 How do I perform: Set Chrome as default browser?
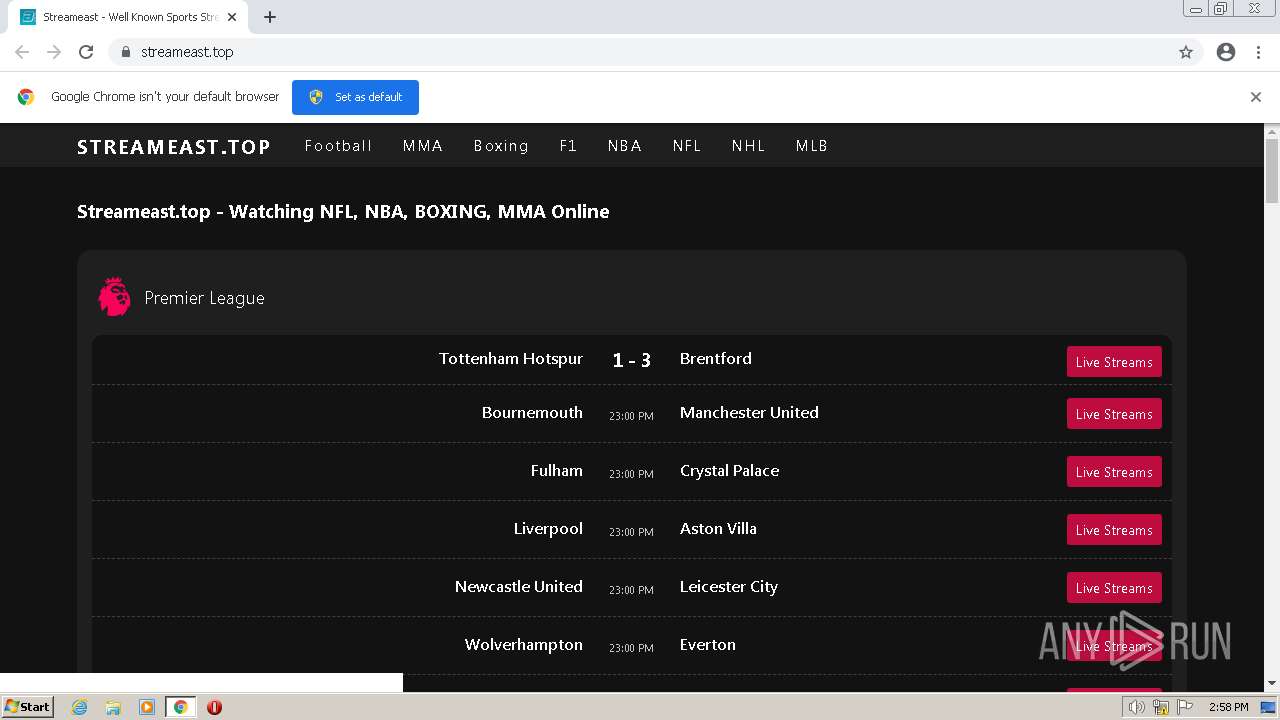(x=355, y=97)
